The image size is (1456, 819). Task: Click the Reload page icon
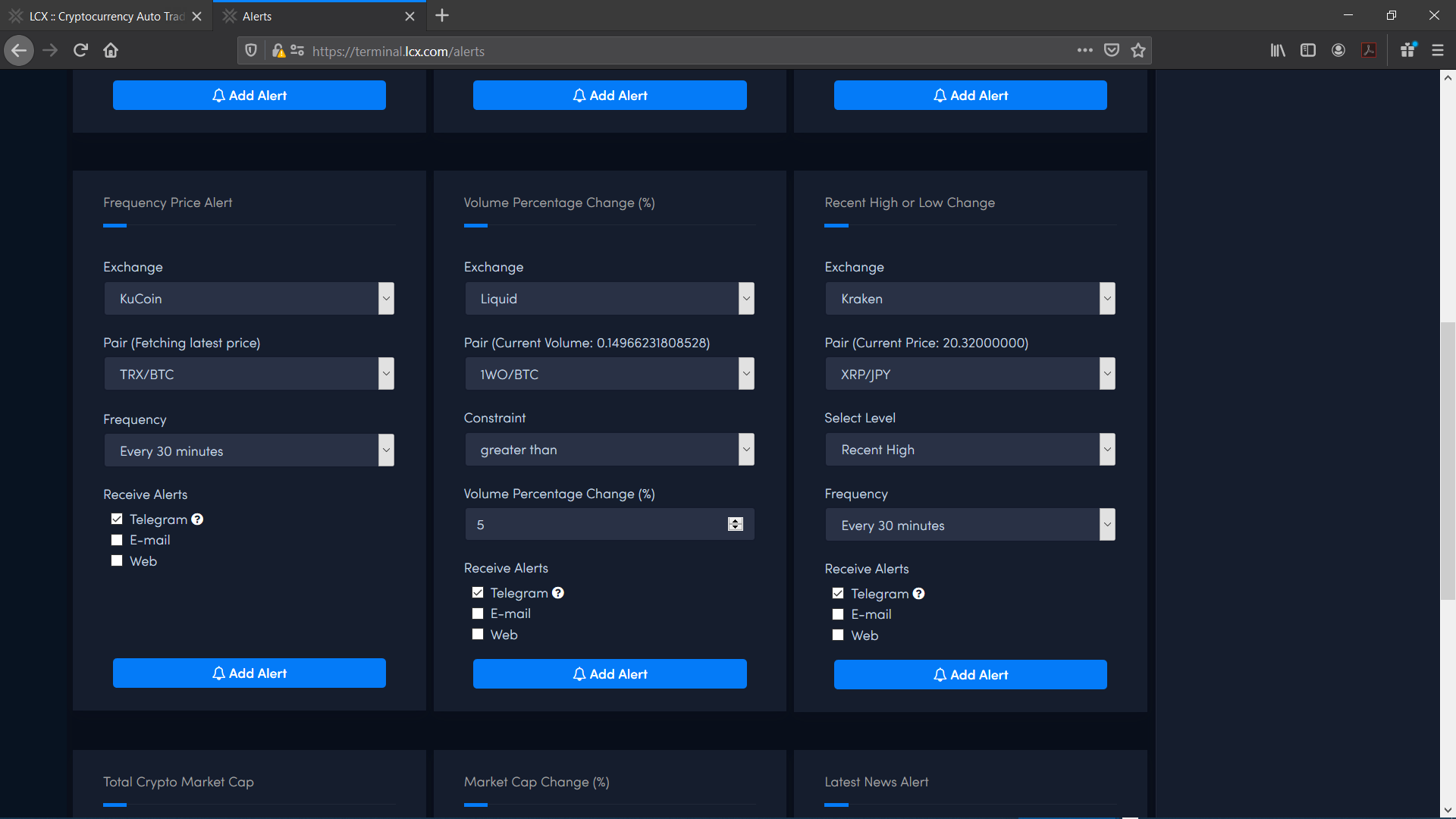pyautogui.click(x=80, y=50)
